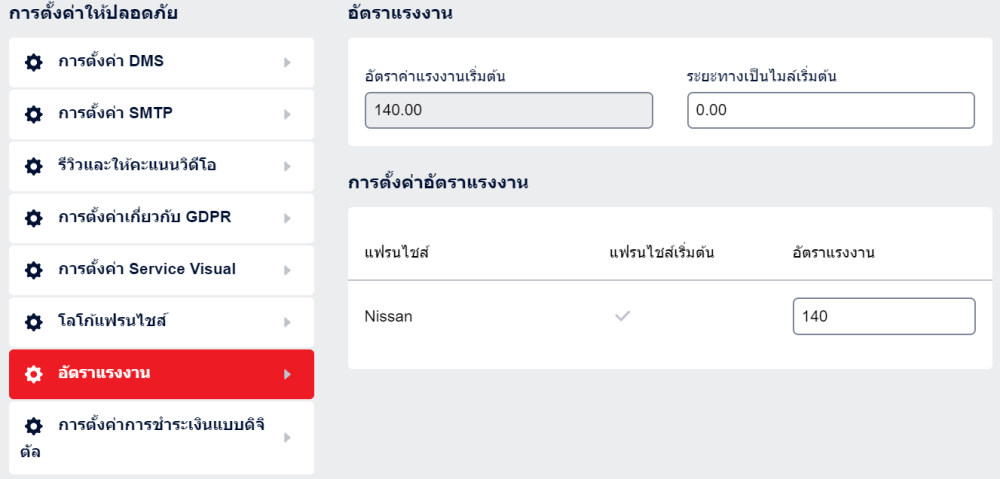Click the gear icon beside การตั้งค่า SMTP

click(34, 114)
